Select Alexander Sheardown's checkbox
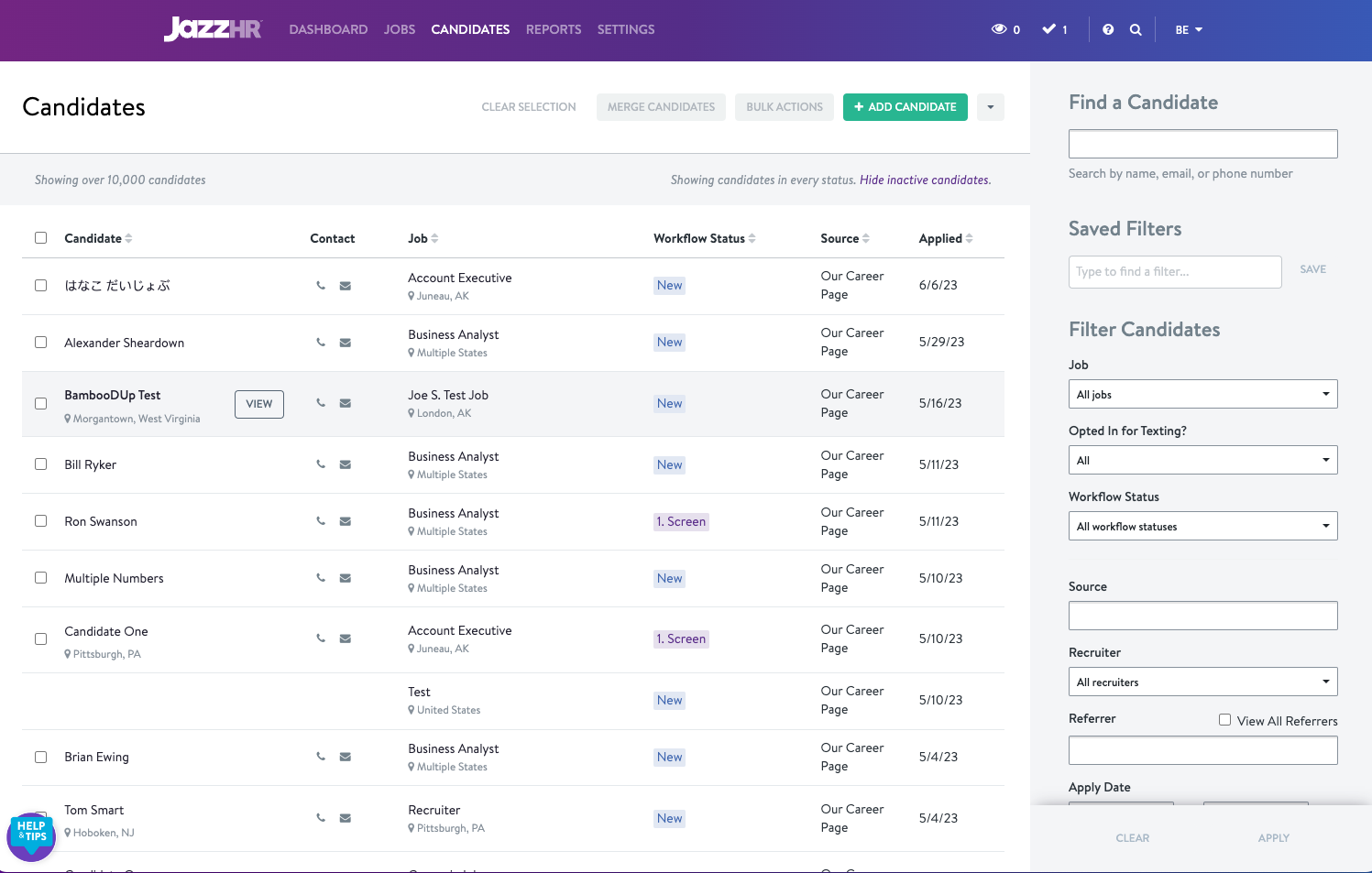This screenshot has height=873, width=1372. click(40, 343)
